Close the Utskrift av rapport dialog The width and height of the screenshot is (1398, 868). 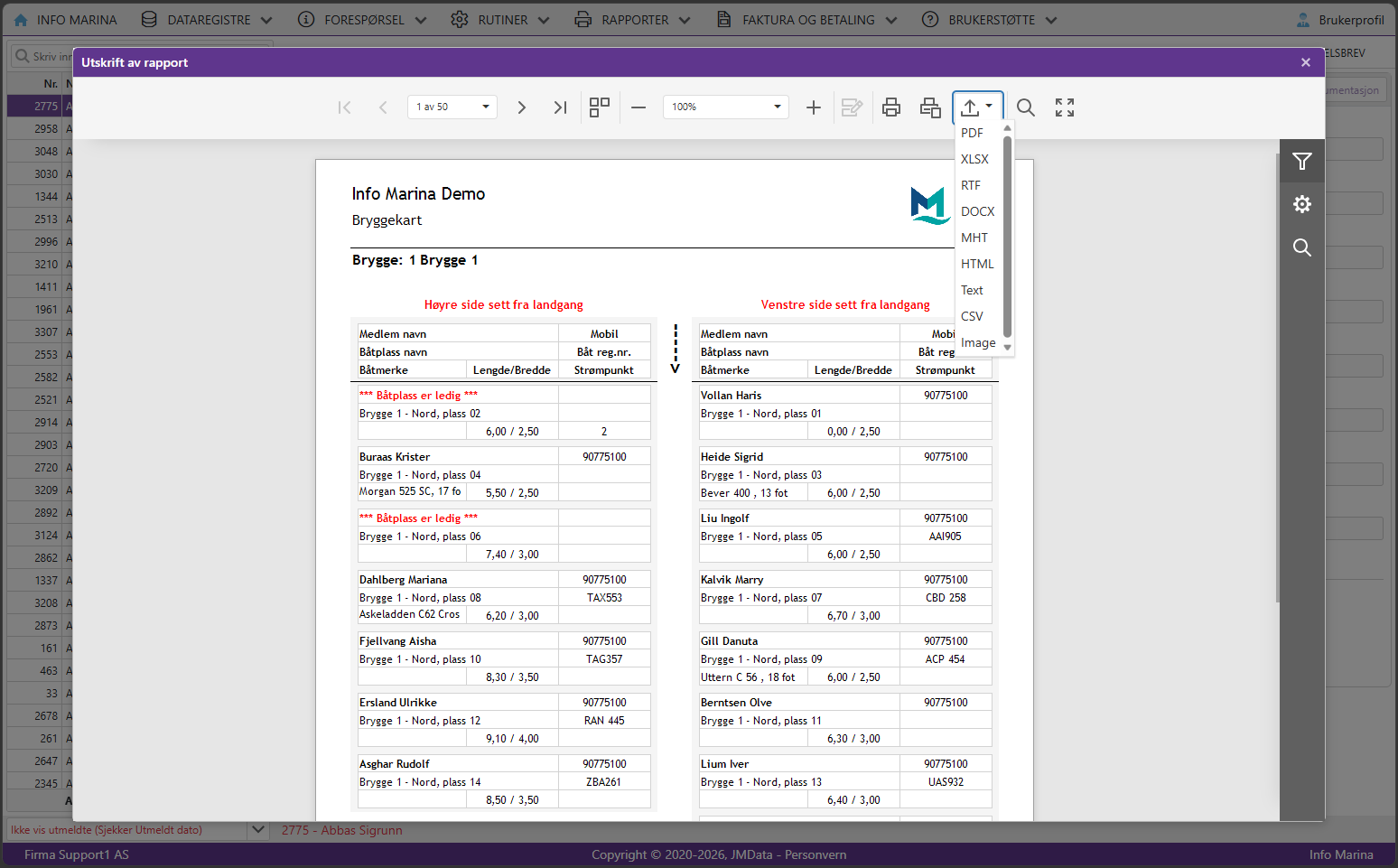click(1306, 62)
